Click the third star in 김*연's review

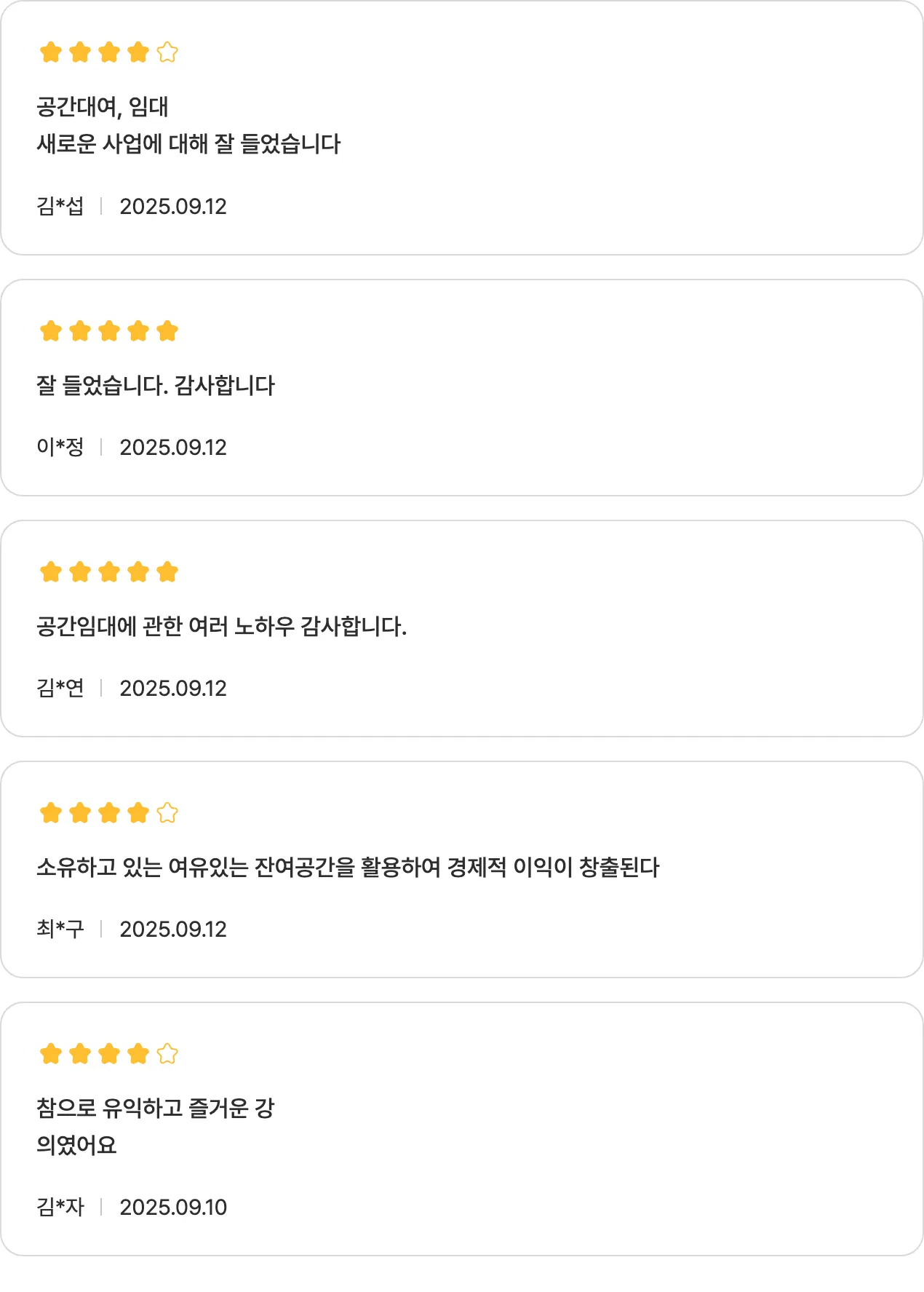pyautogui.click(x=109, y=572)
